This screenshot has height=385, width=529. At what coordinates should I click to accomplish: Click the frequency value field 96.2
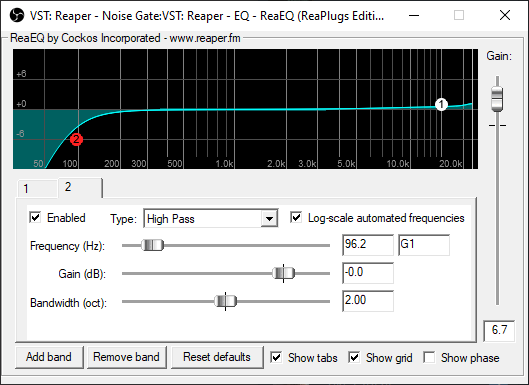pyautogui.click(x=368, y=245)
